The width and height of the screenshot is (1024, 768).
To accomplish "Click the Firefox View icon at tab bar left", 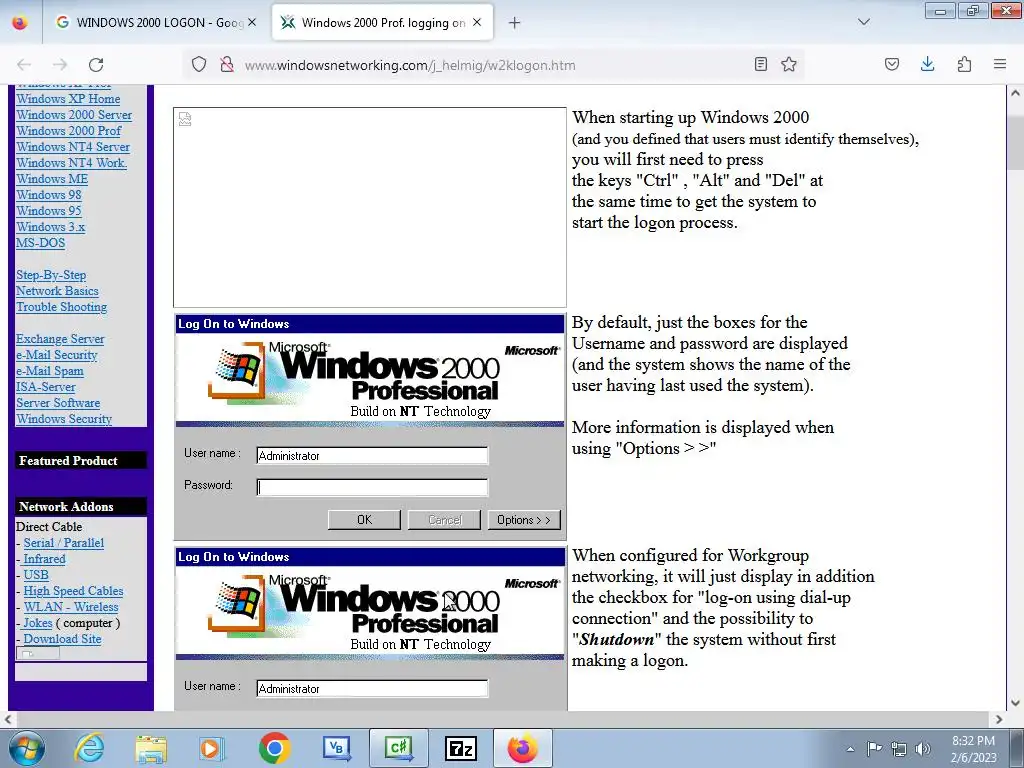I will click(x=20, y=23).
